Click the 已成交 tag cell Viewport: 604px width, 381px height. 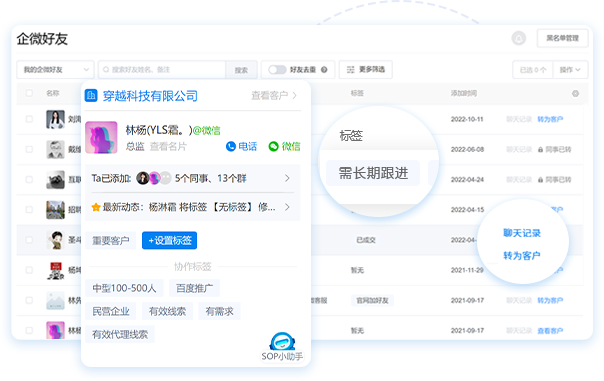366,240
